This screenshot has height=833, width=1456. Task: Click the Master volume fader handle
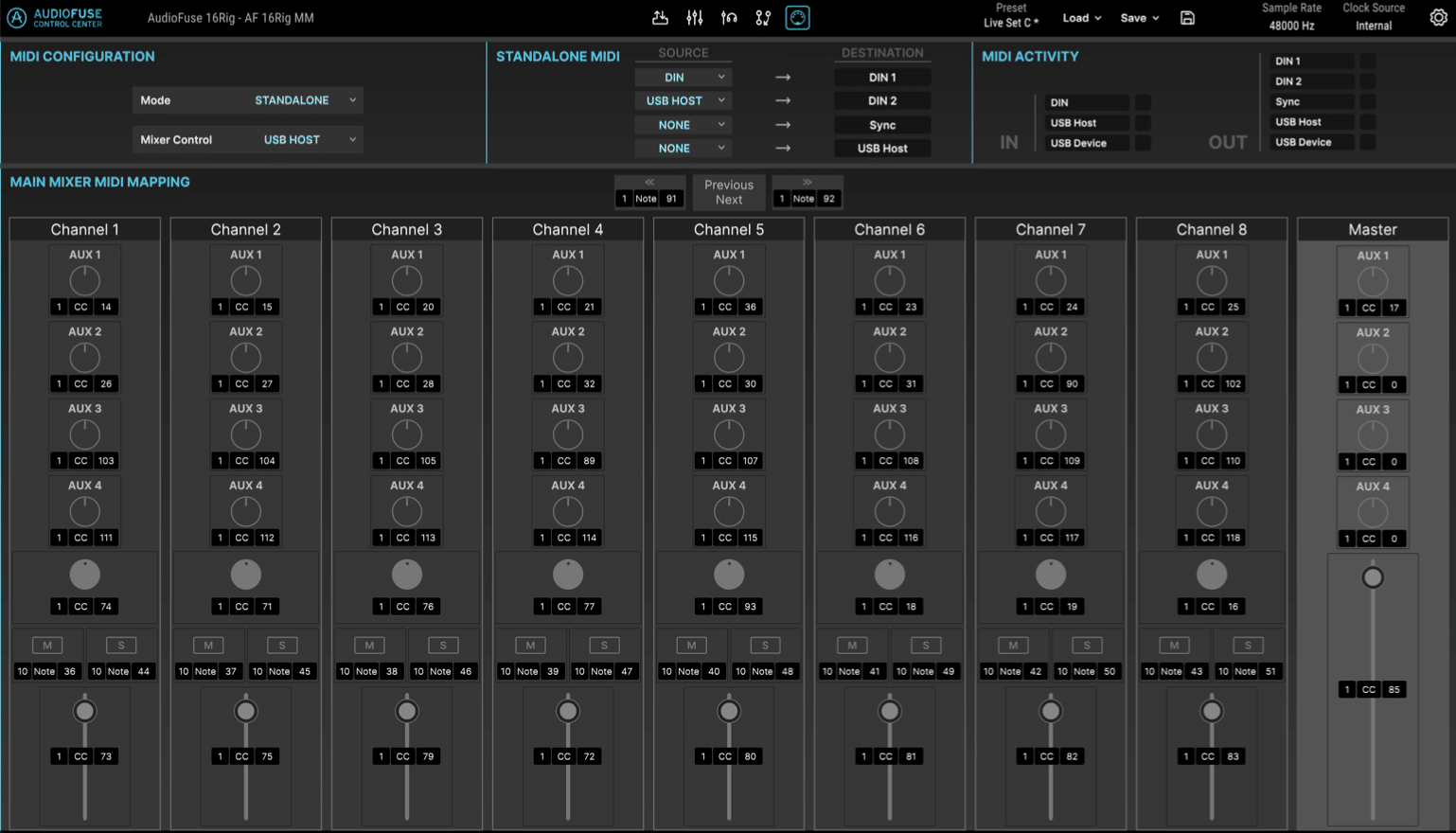tap(1373, 577)
